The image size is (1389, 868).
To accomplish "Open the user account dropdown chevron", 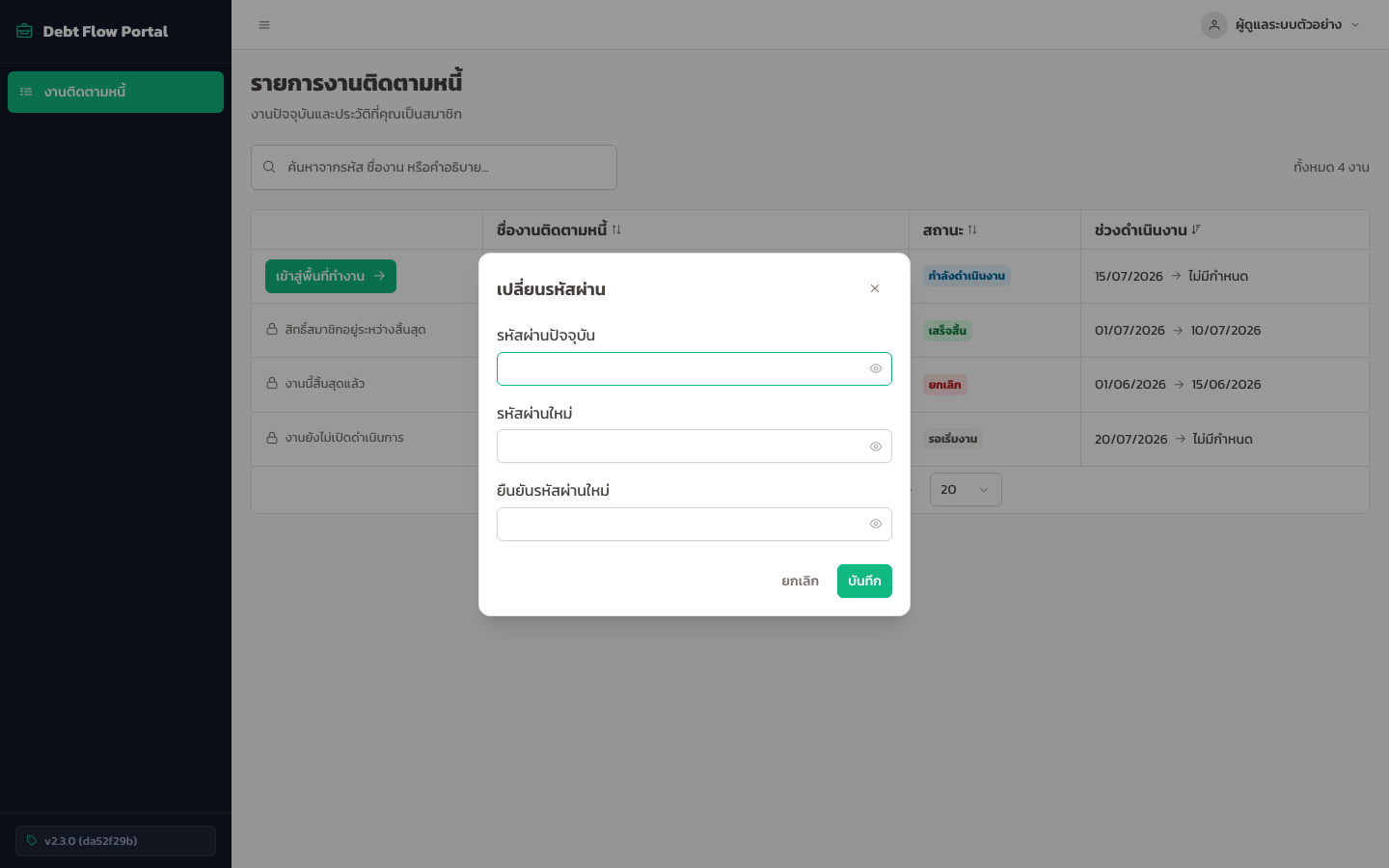I will 1355,25.
